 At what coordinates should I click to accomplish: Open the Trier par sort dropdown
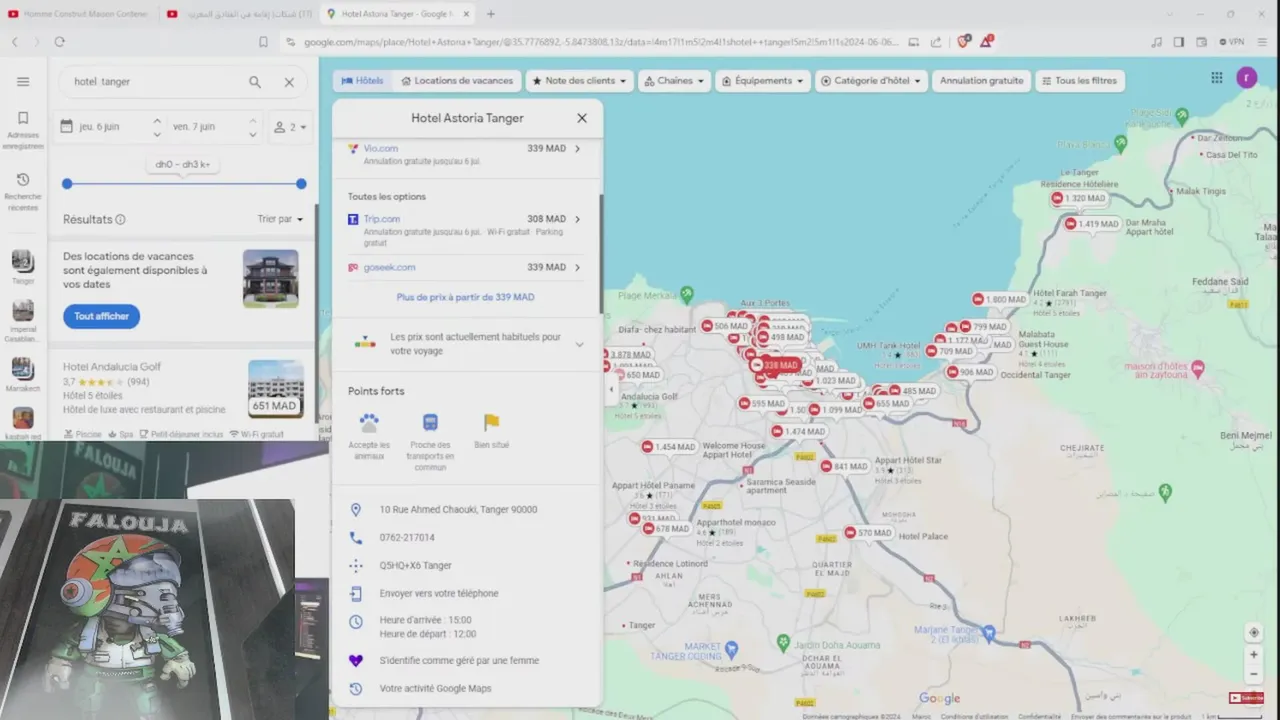point(280,219)
